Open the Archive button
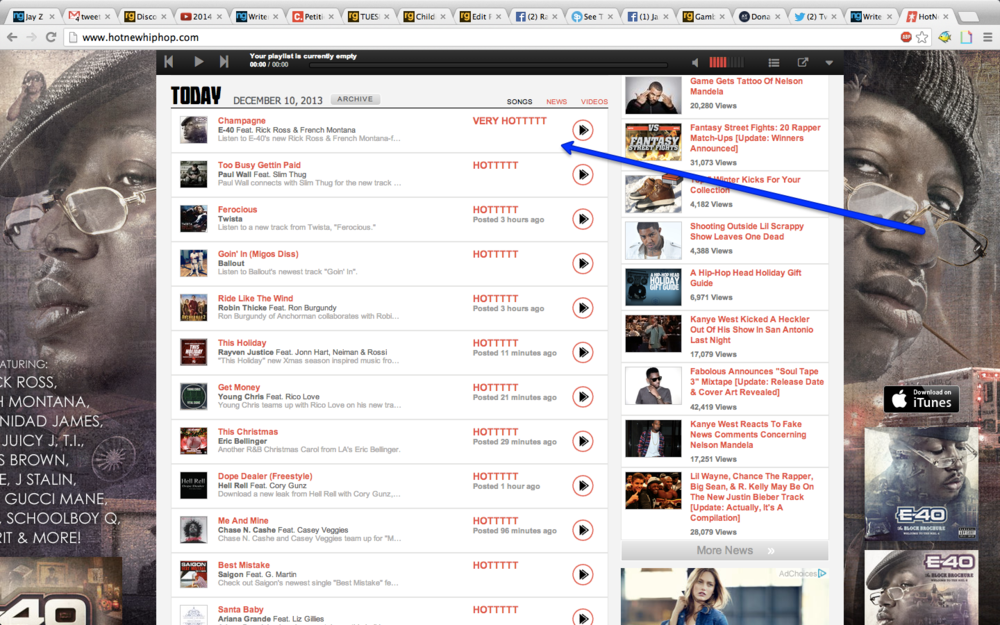 355,100
